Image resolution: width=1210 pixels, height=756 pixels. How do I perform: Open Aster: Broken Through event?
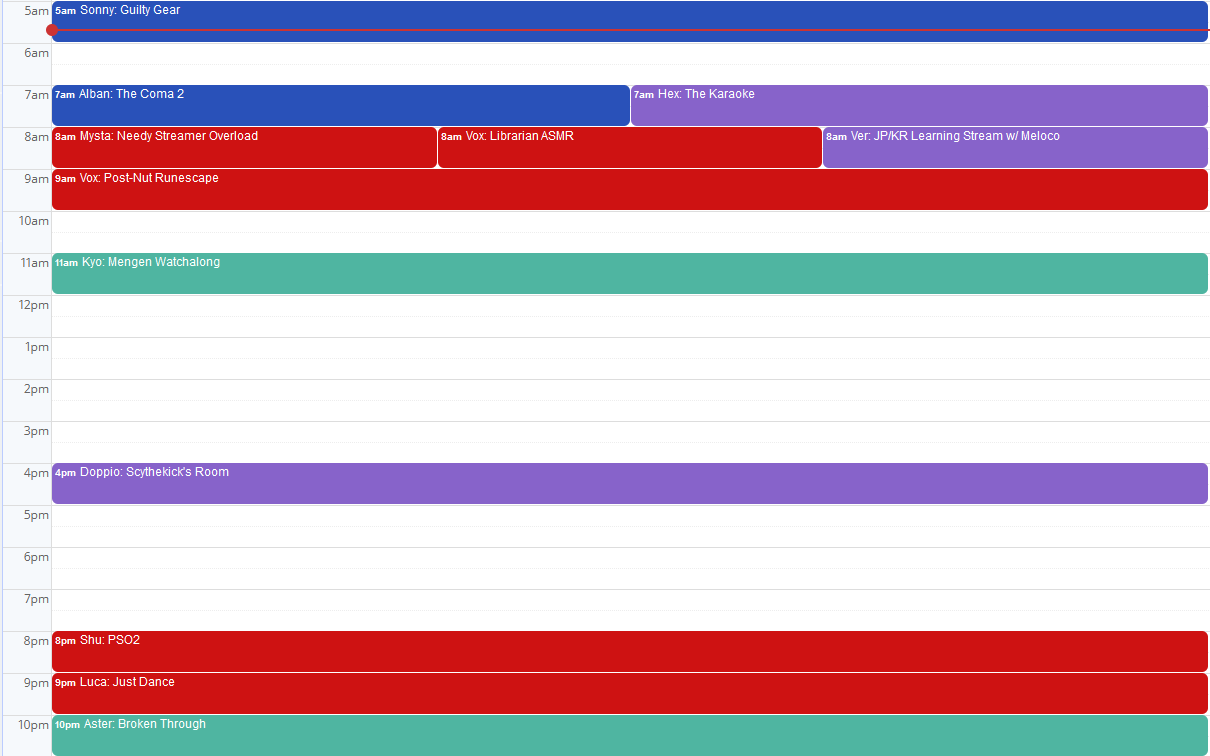[x=630, y=735]
